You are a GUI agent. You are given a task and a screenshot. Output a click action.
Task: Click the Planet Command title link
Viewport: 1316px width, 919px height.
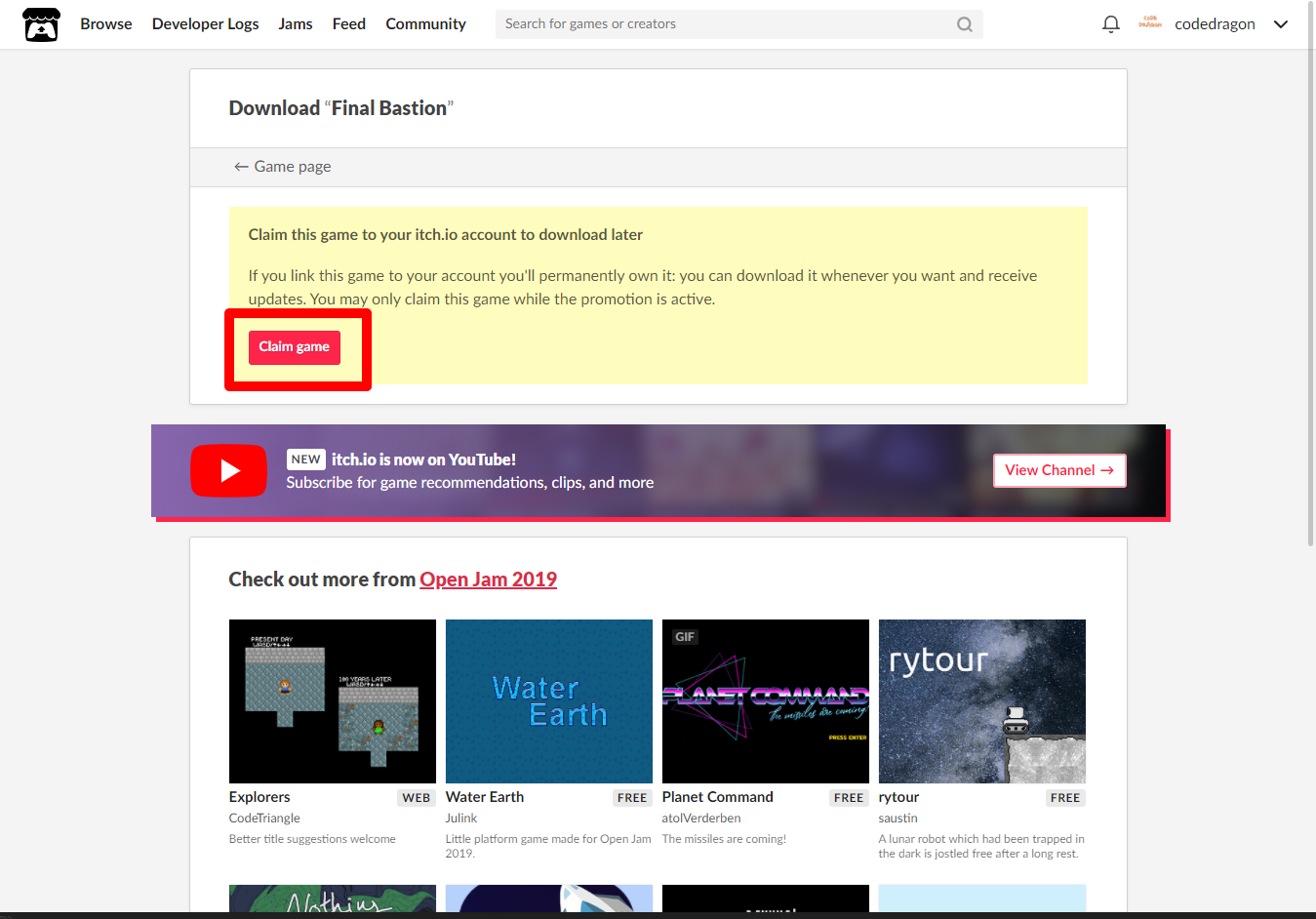point(718,797)
